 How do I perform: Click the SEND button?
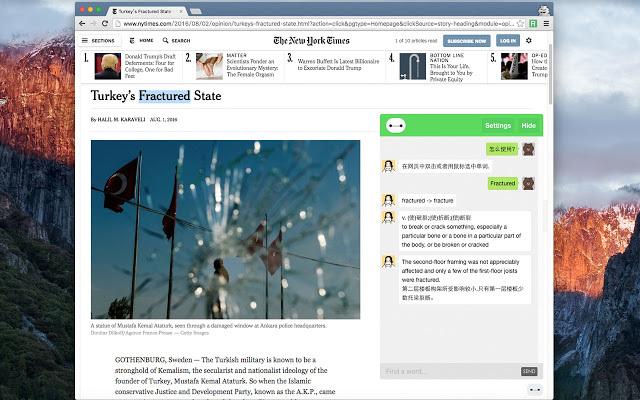[x=529, y=371]
